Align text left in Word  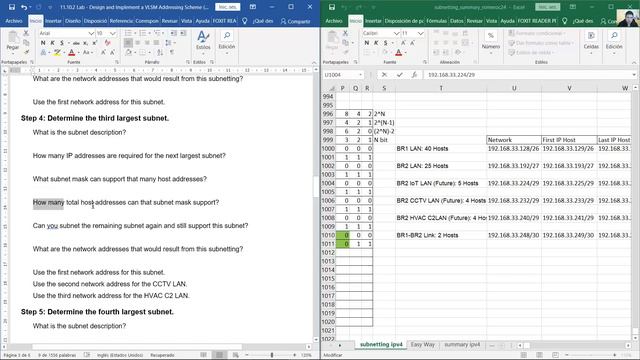pyautogui.click(x=128, y=43)
